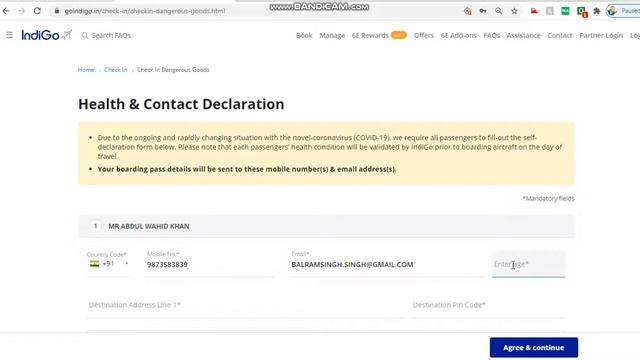Click the red extension icon in toolbar
The image size is (640, 360).
click(x=534, y=11)
